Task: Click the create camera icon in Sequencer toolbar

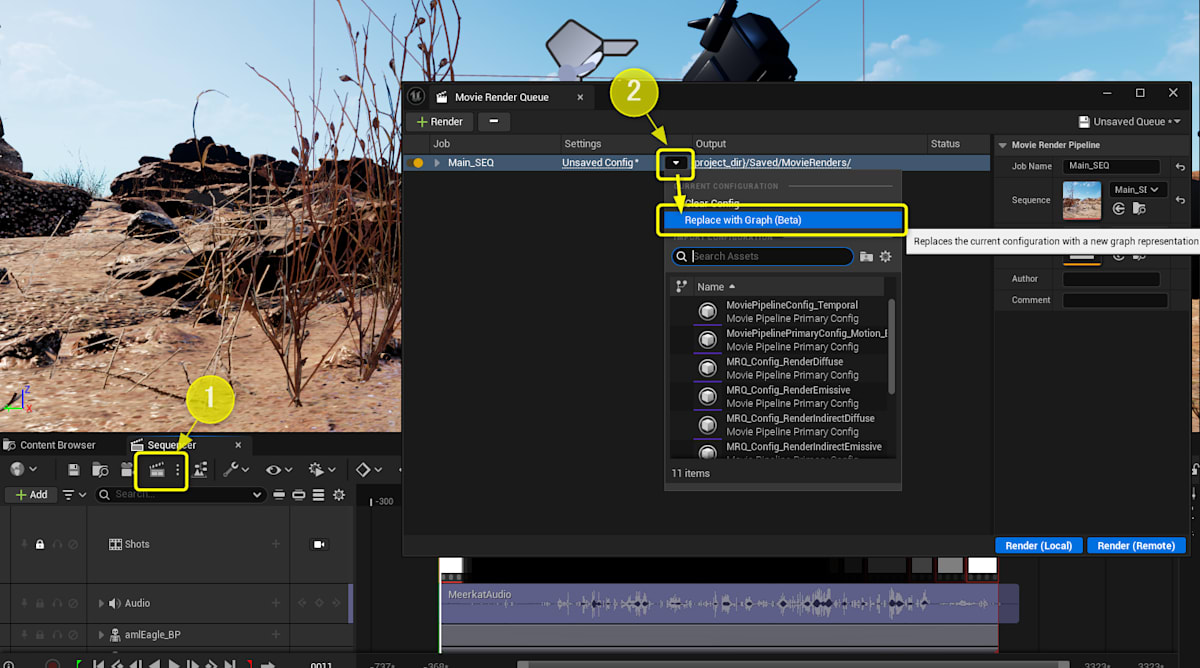Action: point(127,469)
